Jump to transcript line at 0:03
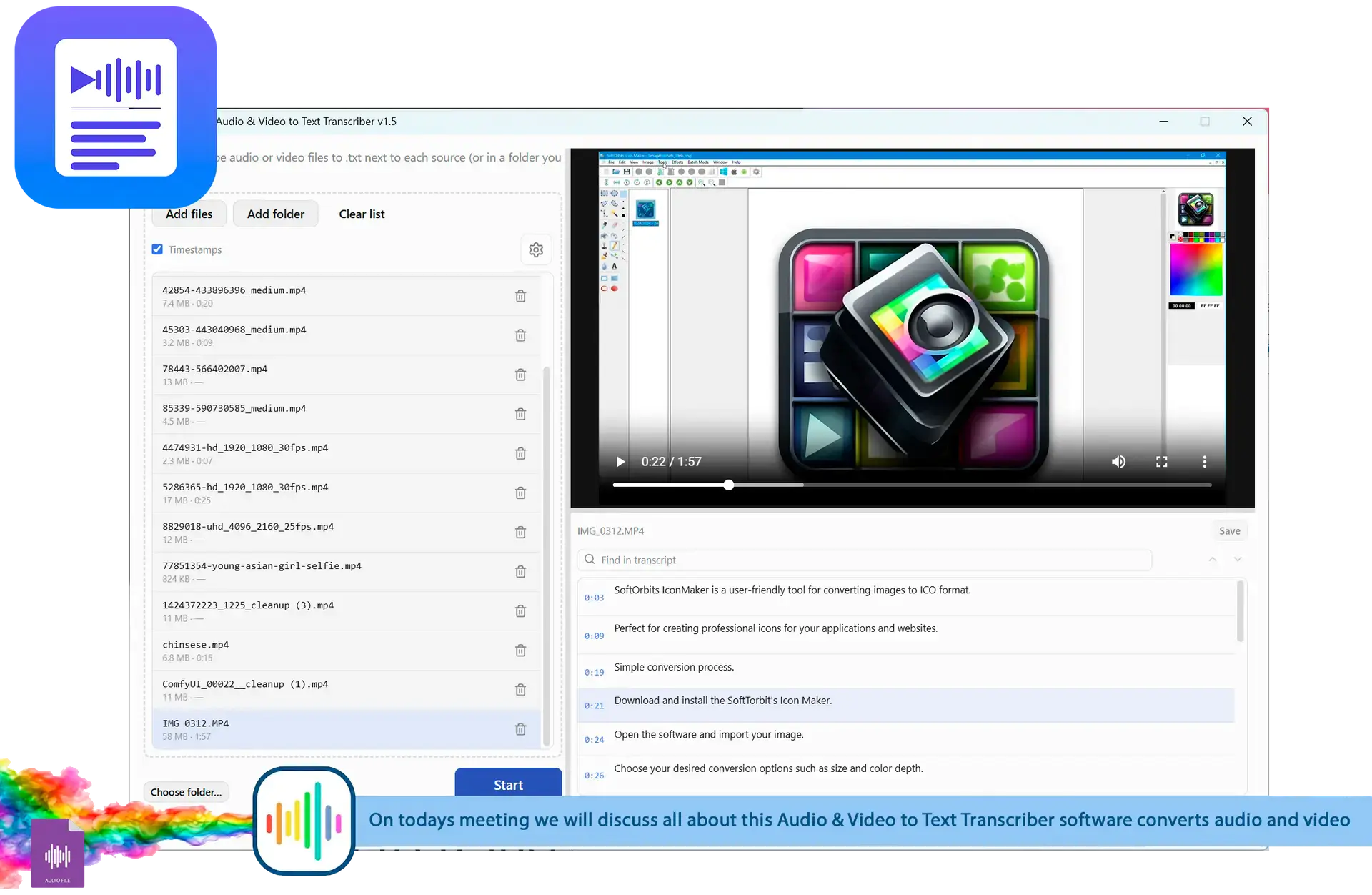 point(906,597)
